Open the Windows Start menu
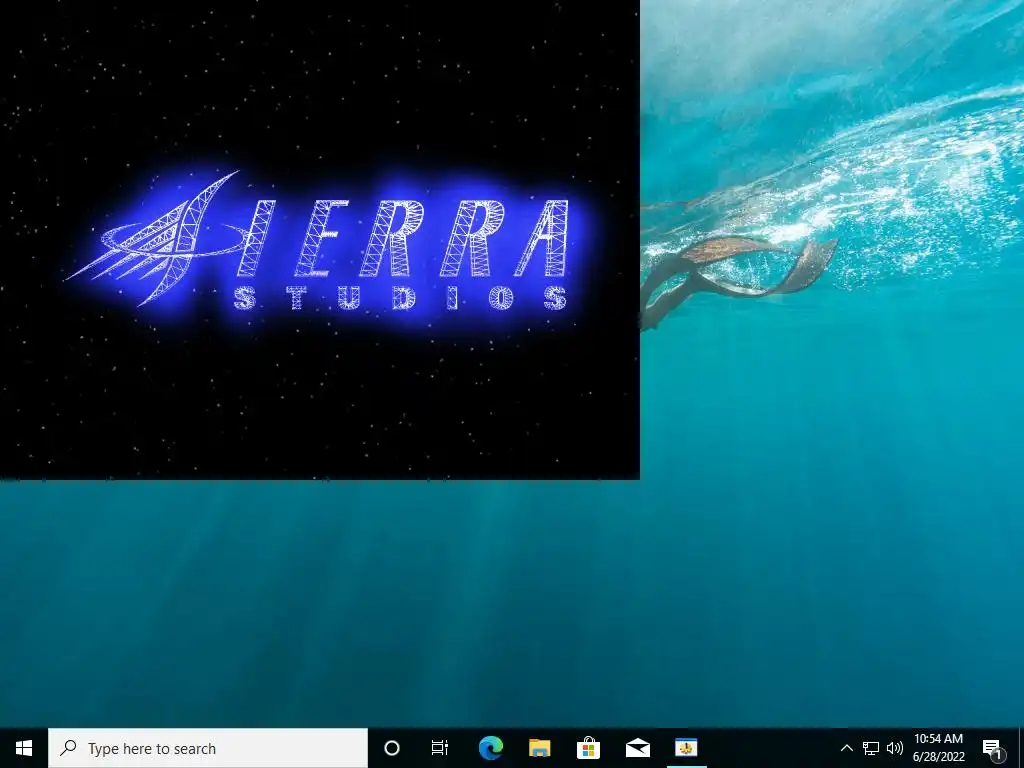1024x768 pixels. point(24,748)
